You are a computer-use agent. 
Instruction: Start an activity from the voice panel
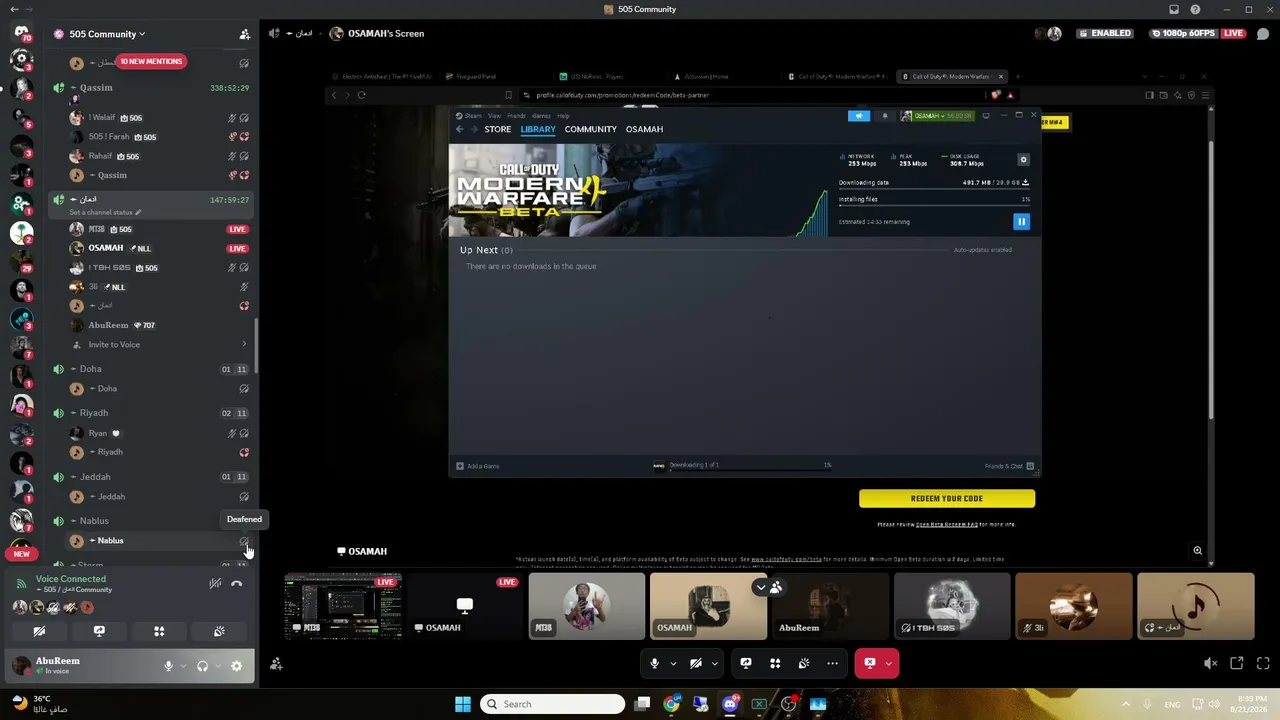pos(159,631)
